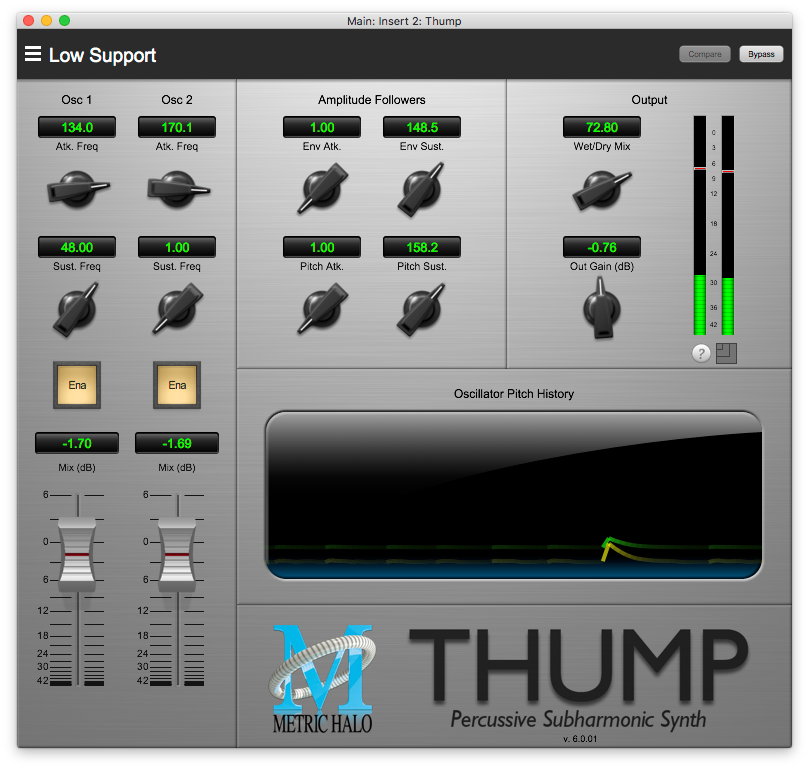The height and width of the screenshot is (769, 809).
Task: Click the Oscillator Pitch History display
Action: [513, 494]
